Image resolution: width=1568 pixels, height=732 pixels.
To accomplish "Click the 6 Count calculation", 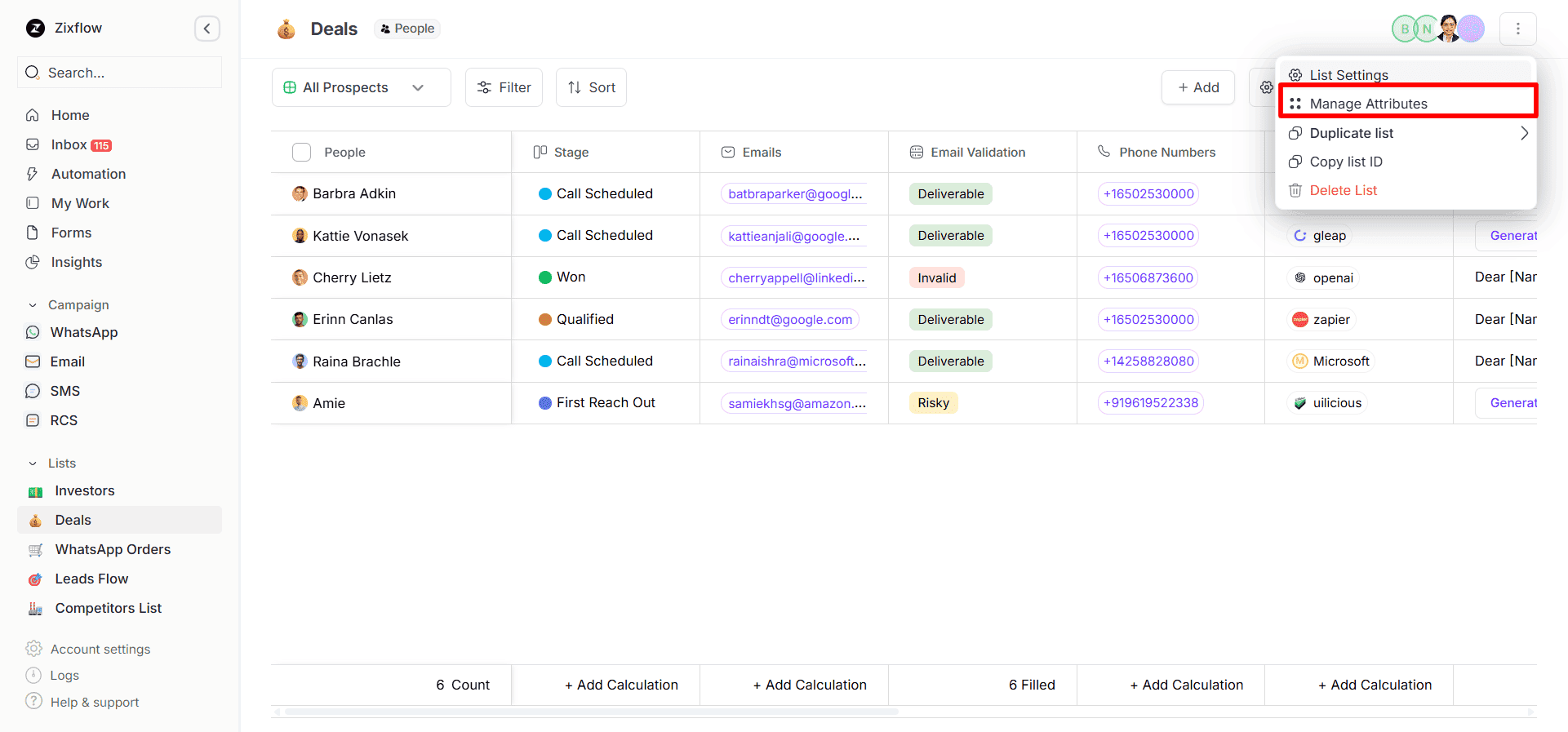I will tap(463, 685).
